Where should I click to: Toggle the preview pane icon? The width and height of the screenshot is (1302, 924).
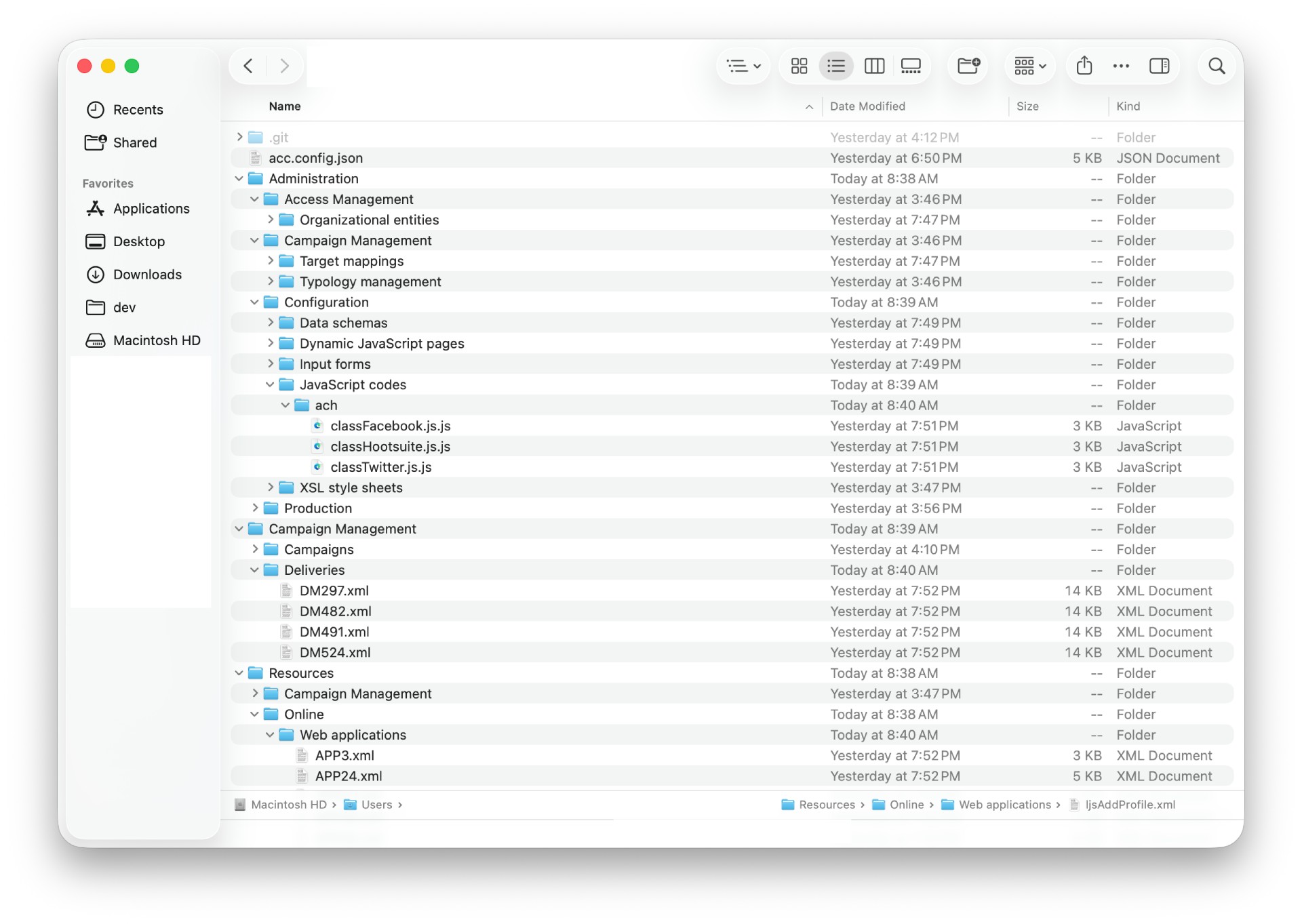pos(1159,66)
